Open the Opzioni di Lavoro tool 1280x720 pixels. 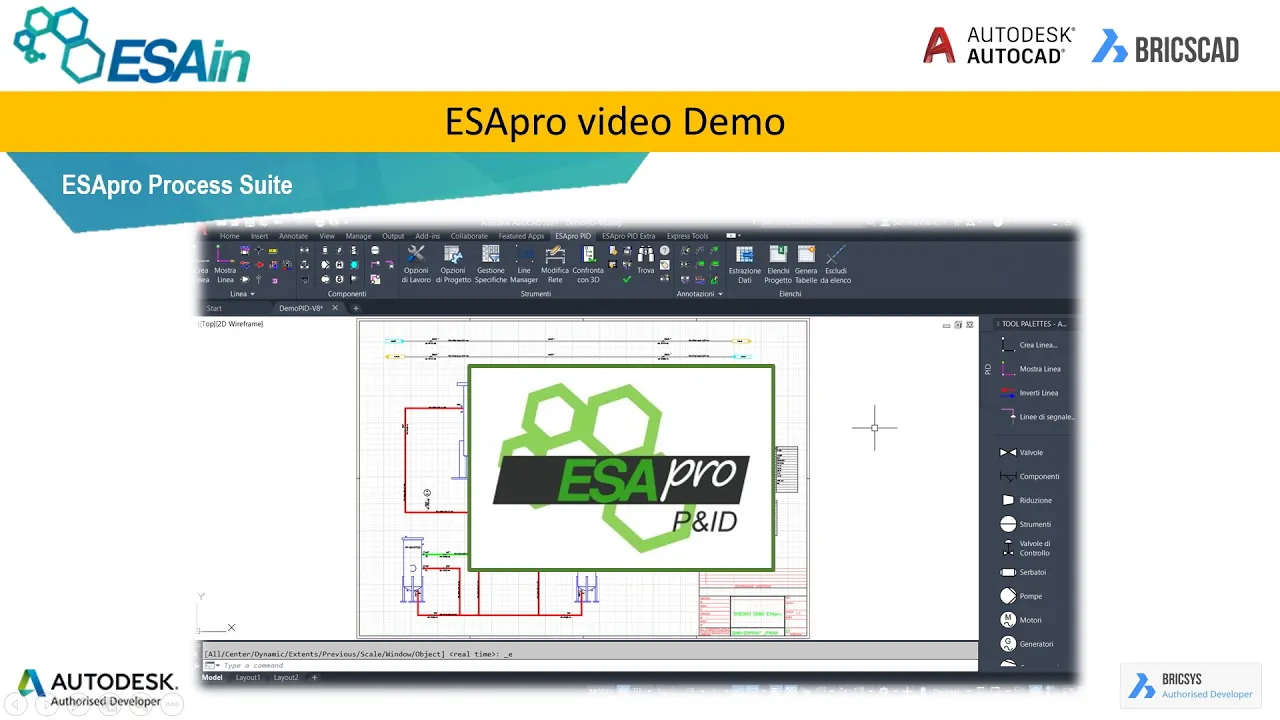(x=416, y=264)
